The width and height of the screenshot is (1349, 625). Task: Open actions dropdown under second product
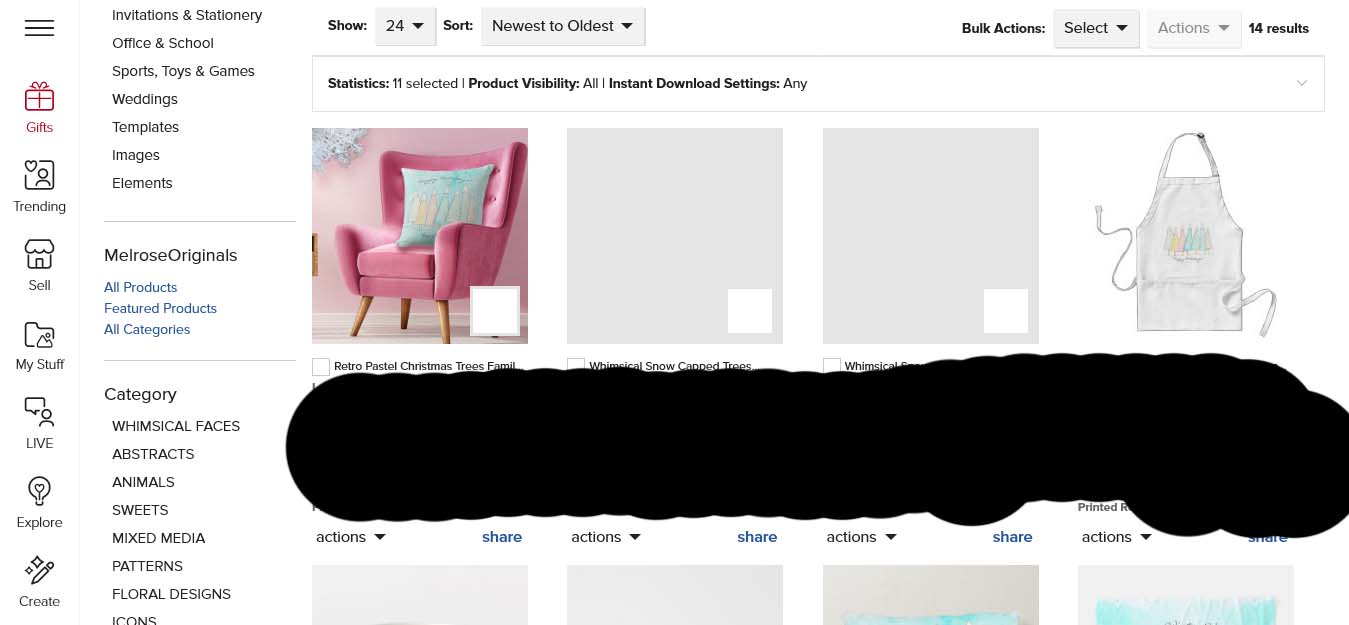(606, 537)
